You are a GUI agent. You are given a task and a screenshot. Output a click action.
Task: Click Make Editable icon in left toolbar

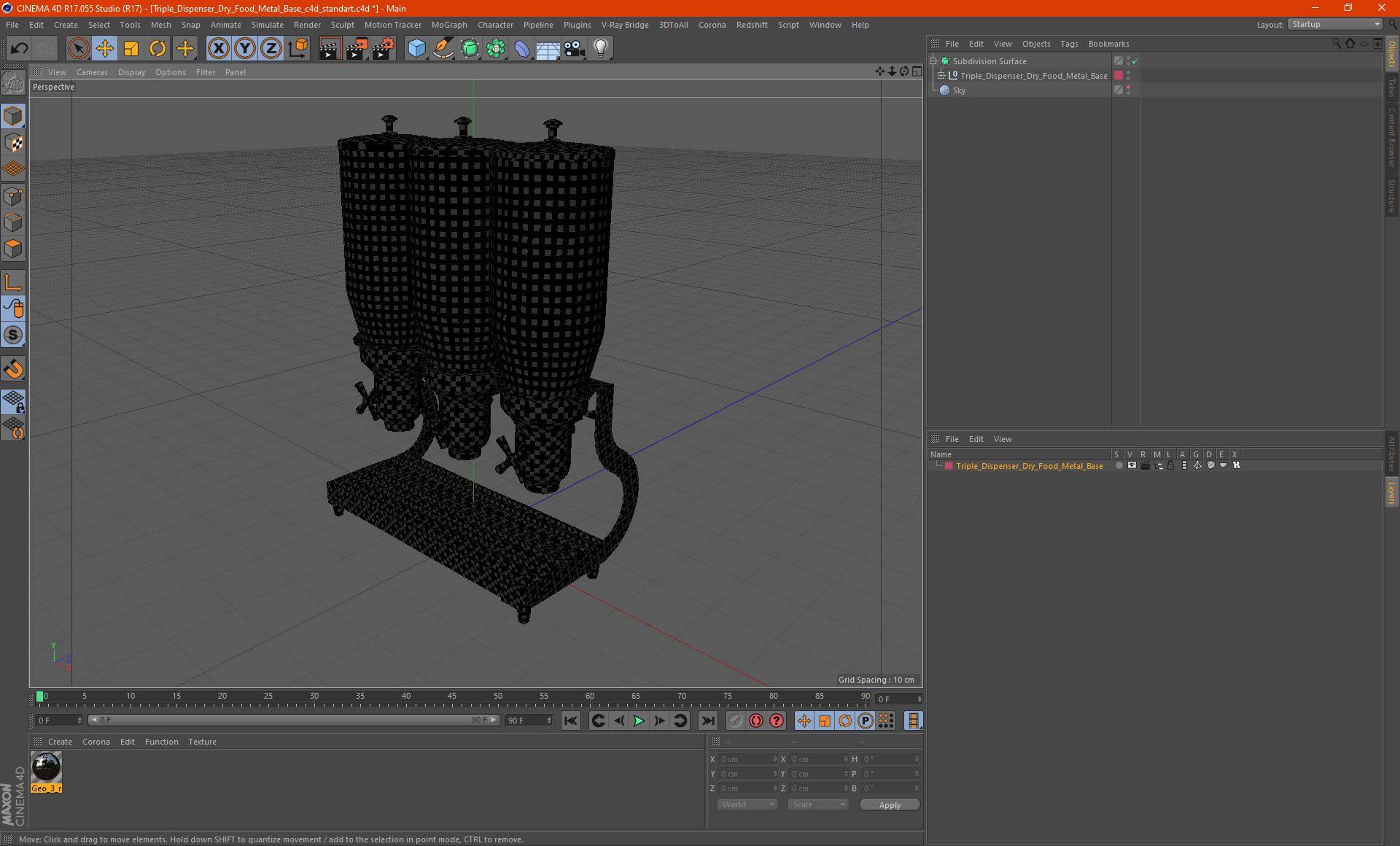click(x=13, y=83)
